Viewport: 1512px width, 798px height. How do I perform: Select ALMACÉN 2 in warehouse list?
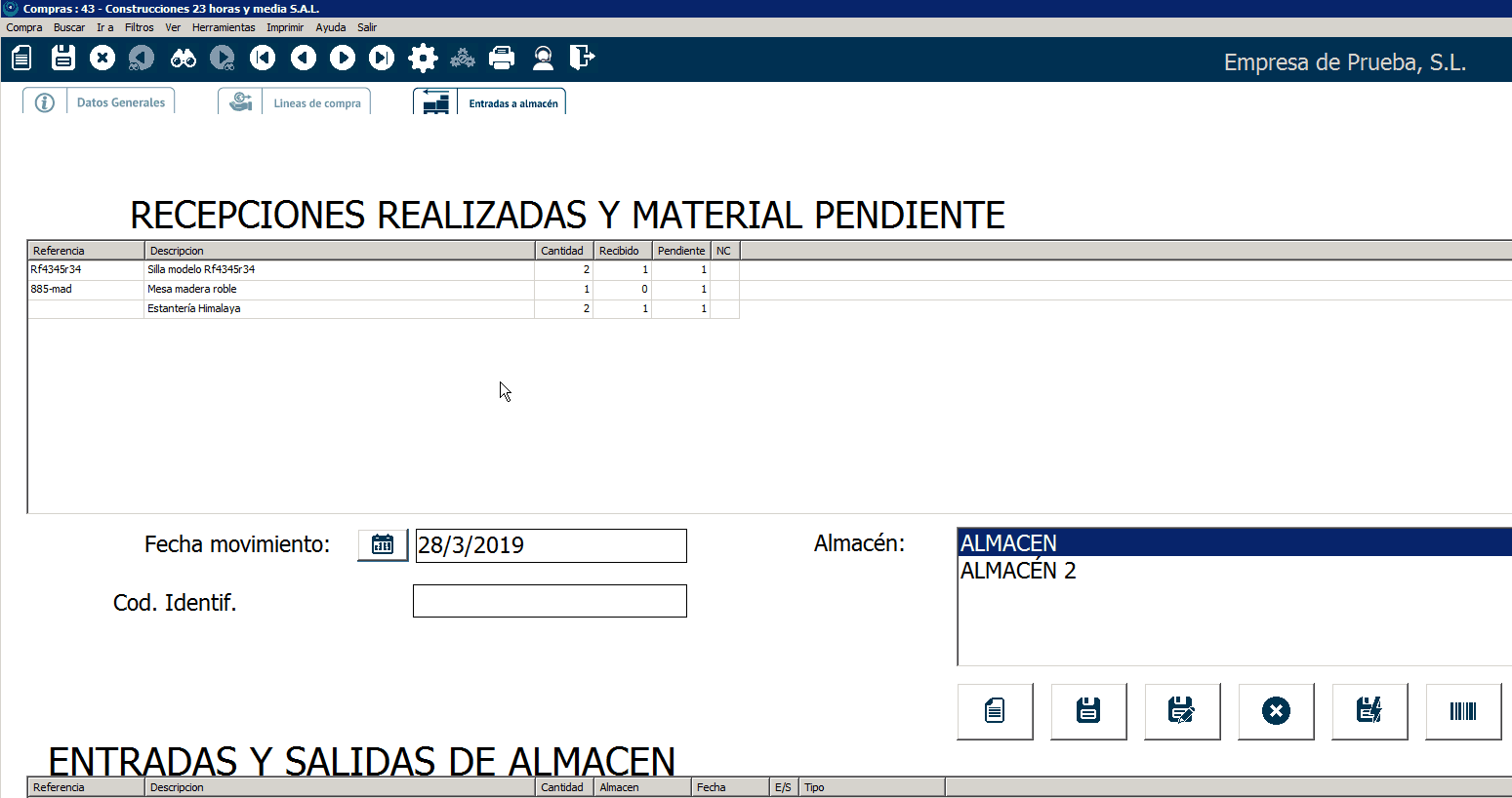(1018, 571)
